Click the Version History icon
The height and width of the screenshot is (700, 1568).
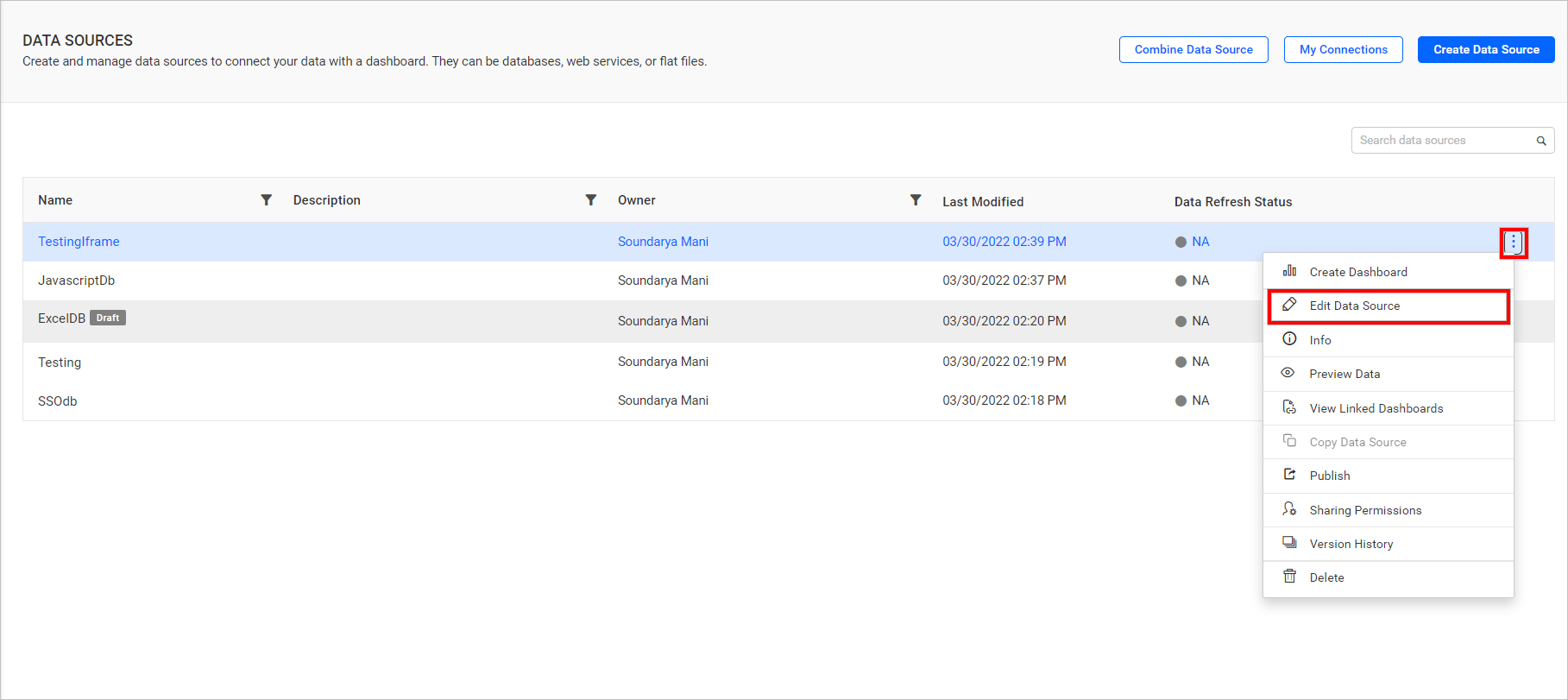click(1289, 543)
